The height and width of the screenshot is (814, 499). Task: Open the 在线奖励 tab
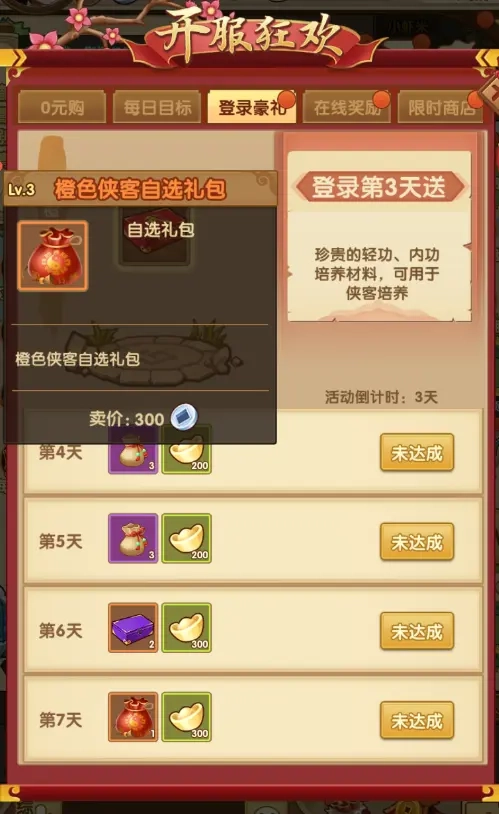[346, 107]
